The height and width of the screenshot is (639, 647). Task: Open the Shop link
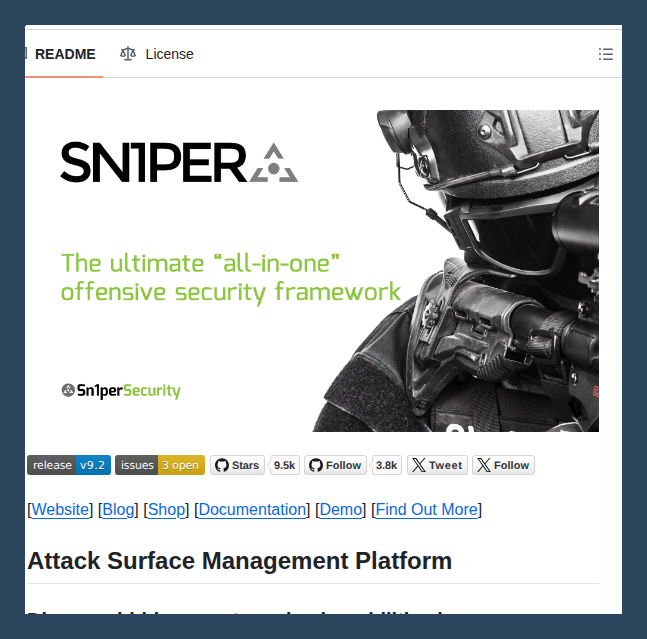tap(166, 509)
